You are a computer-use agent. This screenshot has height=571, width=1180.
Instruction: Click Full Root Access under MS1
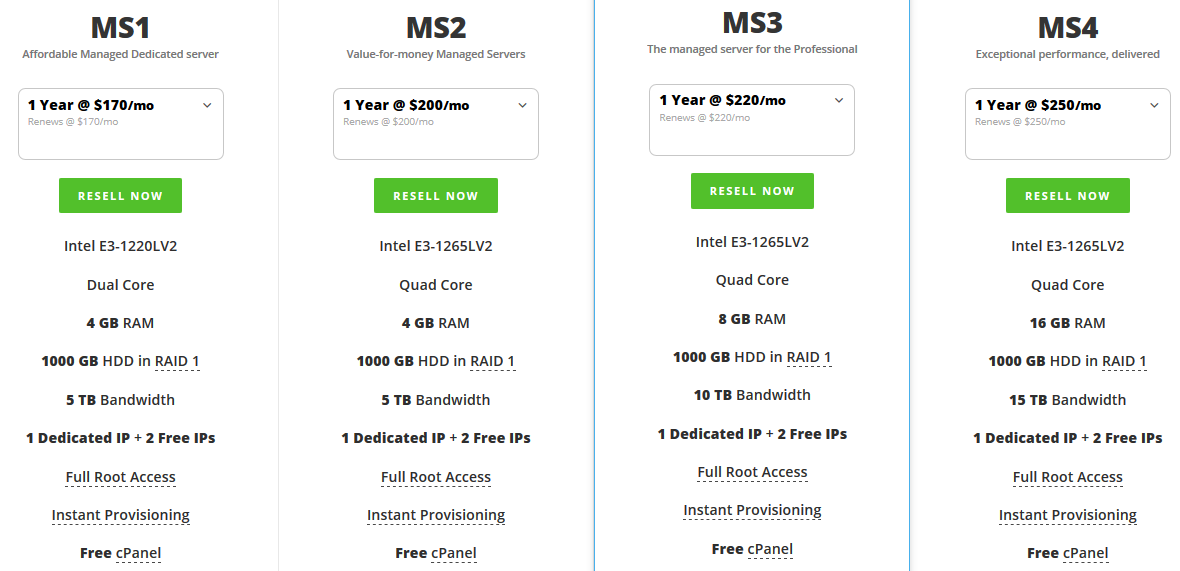[x=121, y=477]
